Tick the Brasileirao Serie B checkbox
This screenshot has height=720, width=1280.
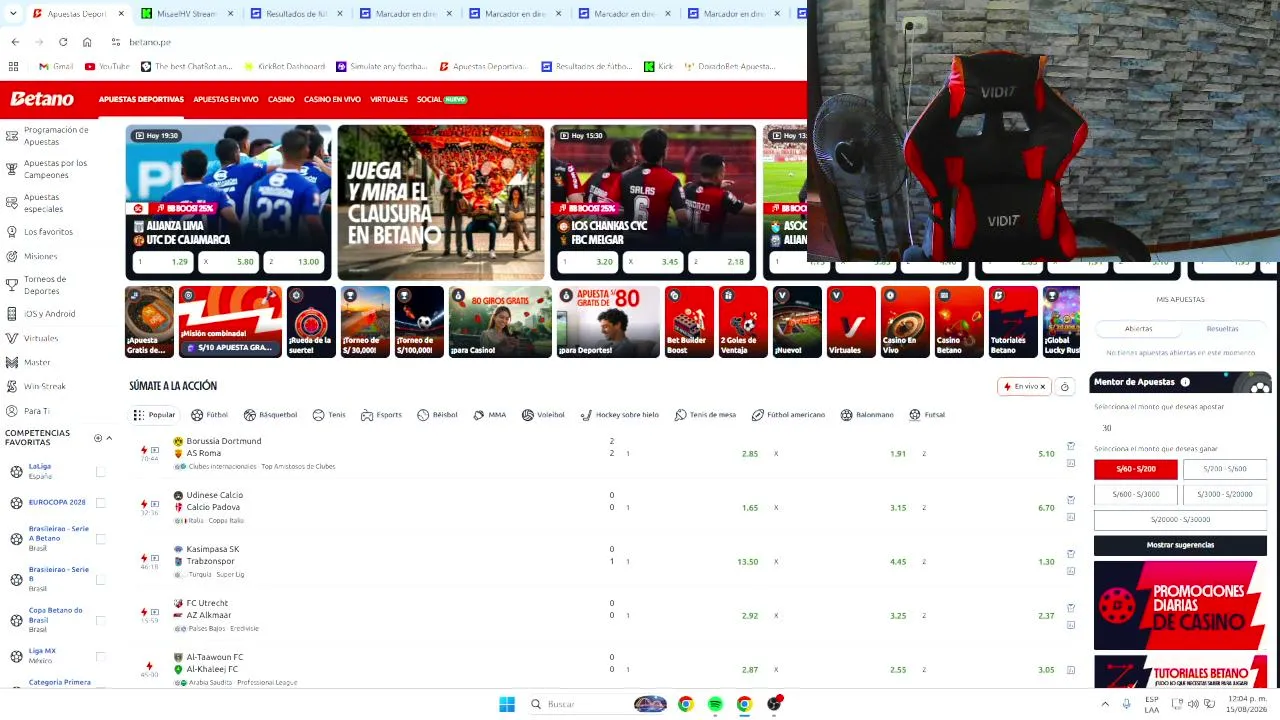point(100,579)
